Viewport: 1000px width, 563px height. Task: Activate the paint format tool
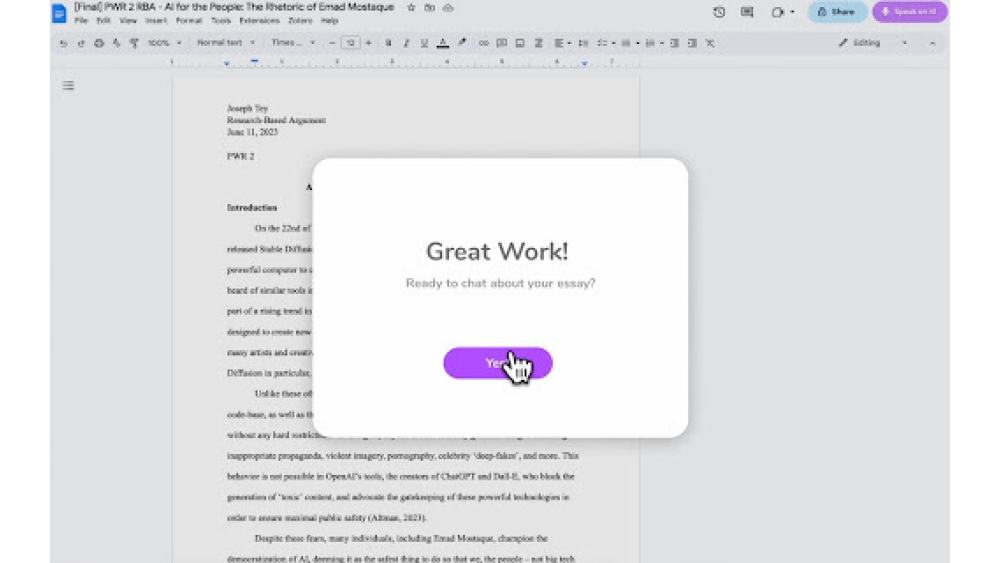[x=134, y=43]
